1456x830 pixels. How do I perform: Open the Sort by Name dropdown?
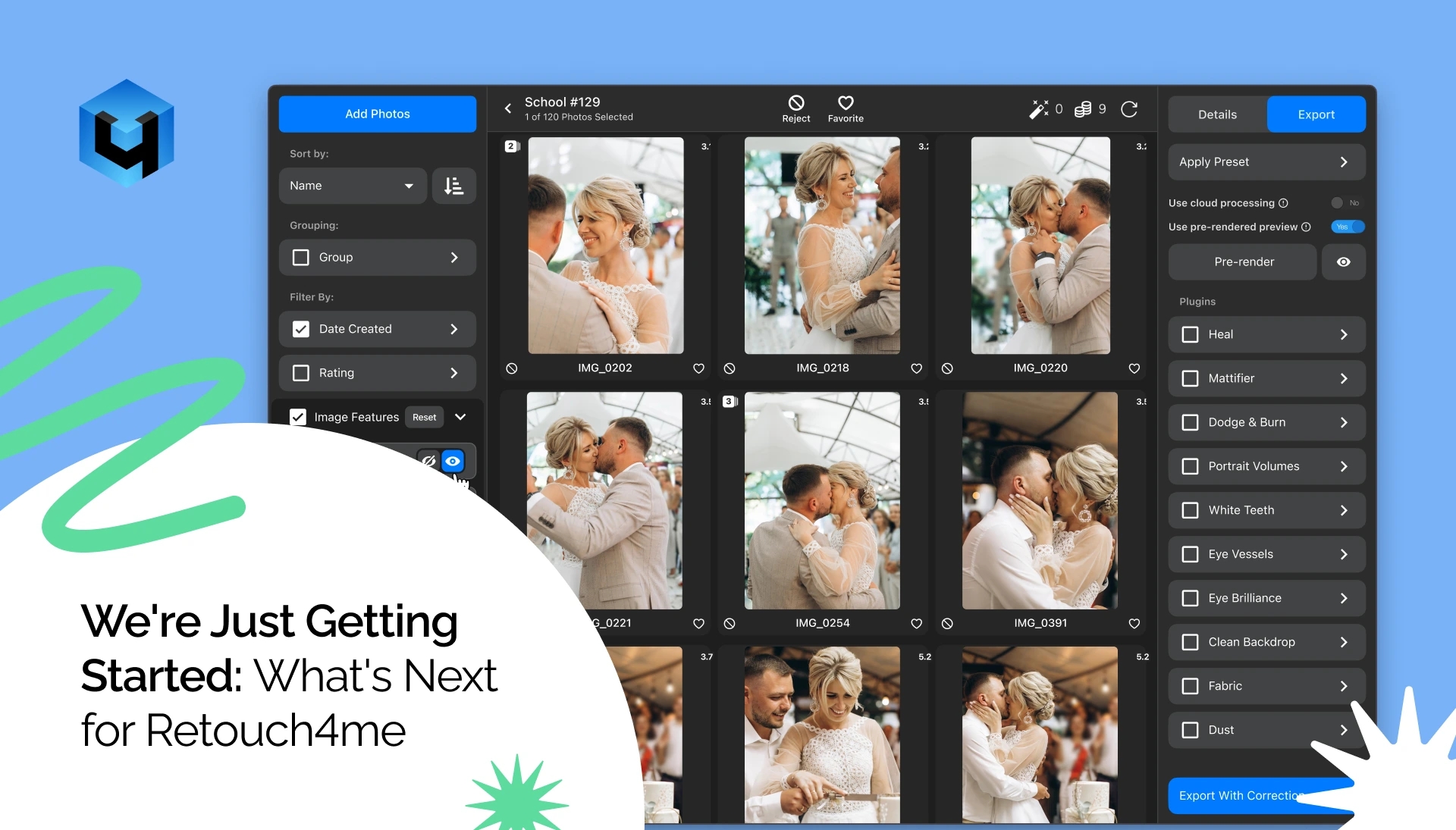pos(353,186)
